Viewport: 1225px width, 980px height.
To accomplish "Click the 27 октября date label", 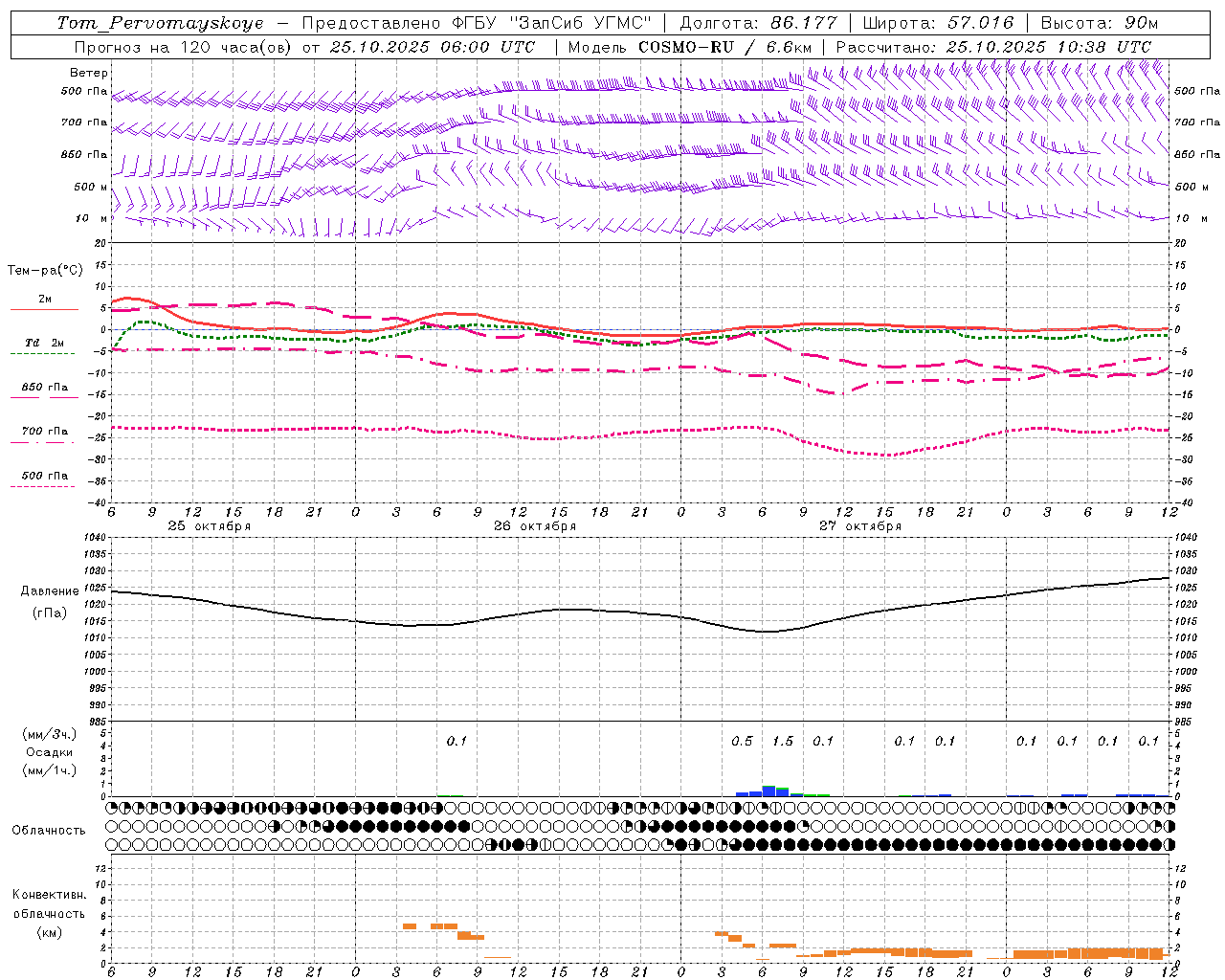I will point(860,526).
